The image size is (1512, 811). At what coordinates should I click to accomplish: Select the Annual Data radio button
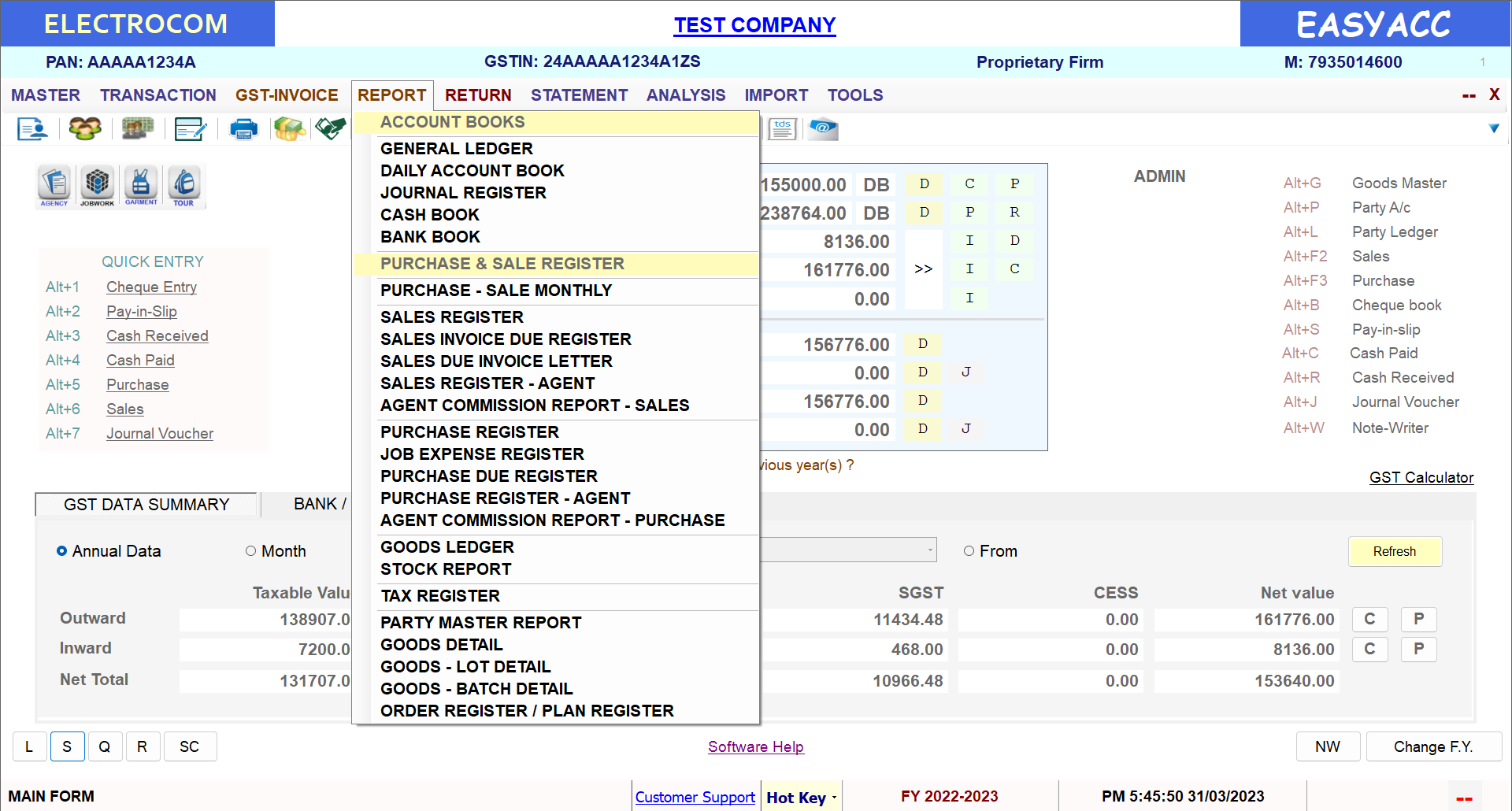coord(62,551)
